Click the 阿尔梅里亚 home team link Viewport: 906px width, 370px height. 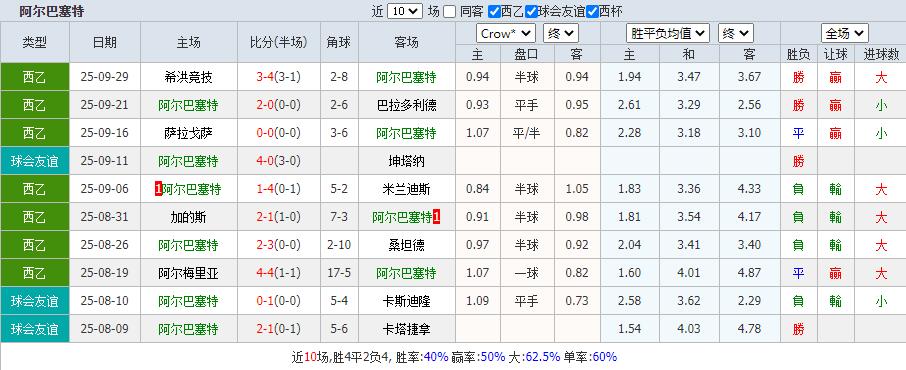click(188, 273)
